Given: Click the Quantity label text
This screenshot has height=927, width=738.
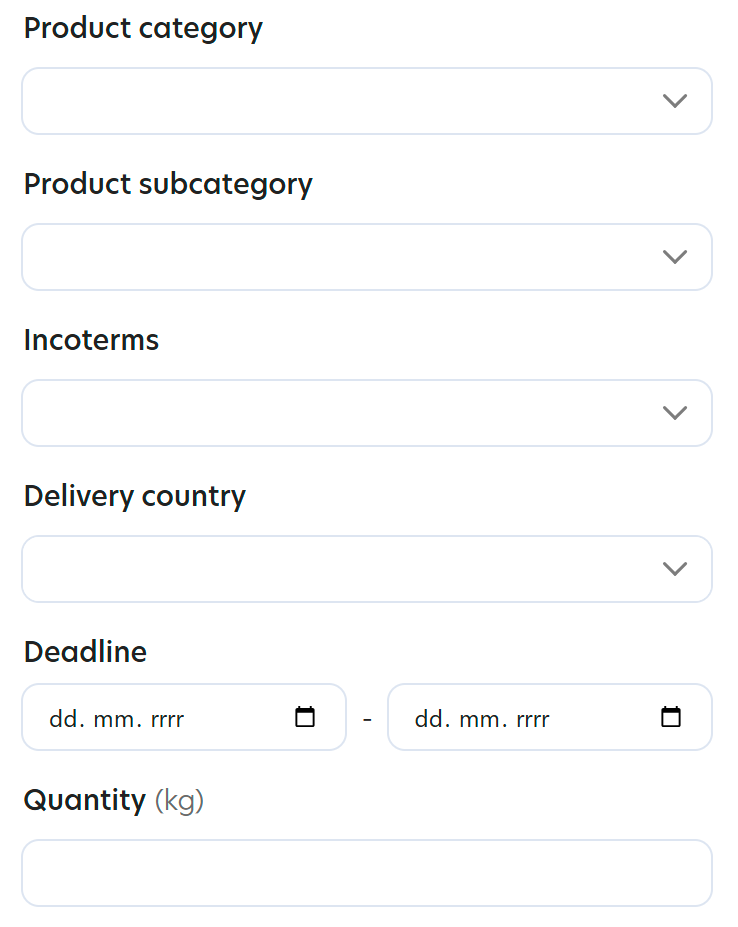Looking at the screenshot, I should (x=85, y=800).
